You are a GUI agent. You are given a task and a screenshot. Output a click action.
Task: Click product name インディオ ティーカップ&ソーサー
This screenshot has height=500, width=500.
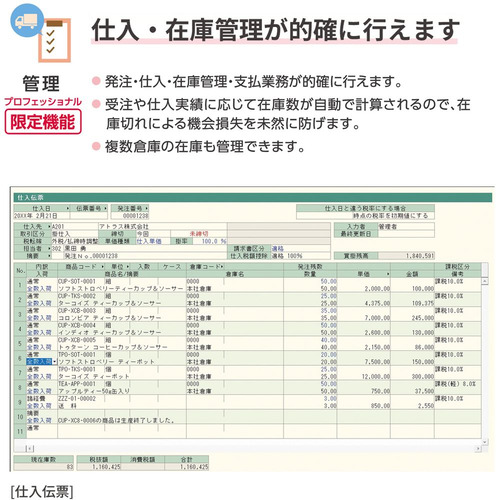coord(110,333)
